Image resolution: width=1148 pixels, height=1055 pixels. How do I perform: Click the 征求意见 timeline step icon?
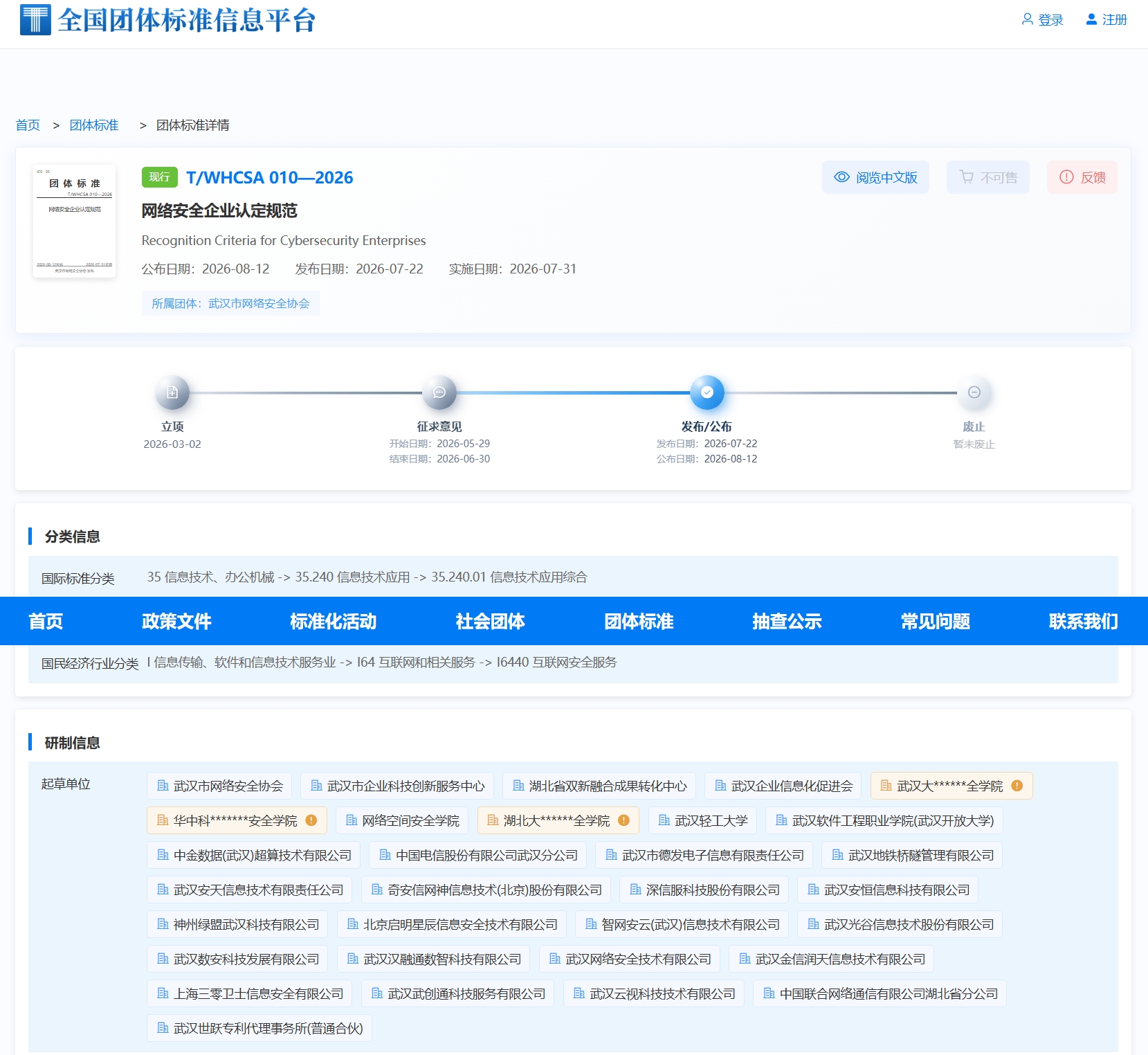[439, 393]
